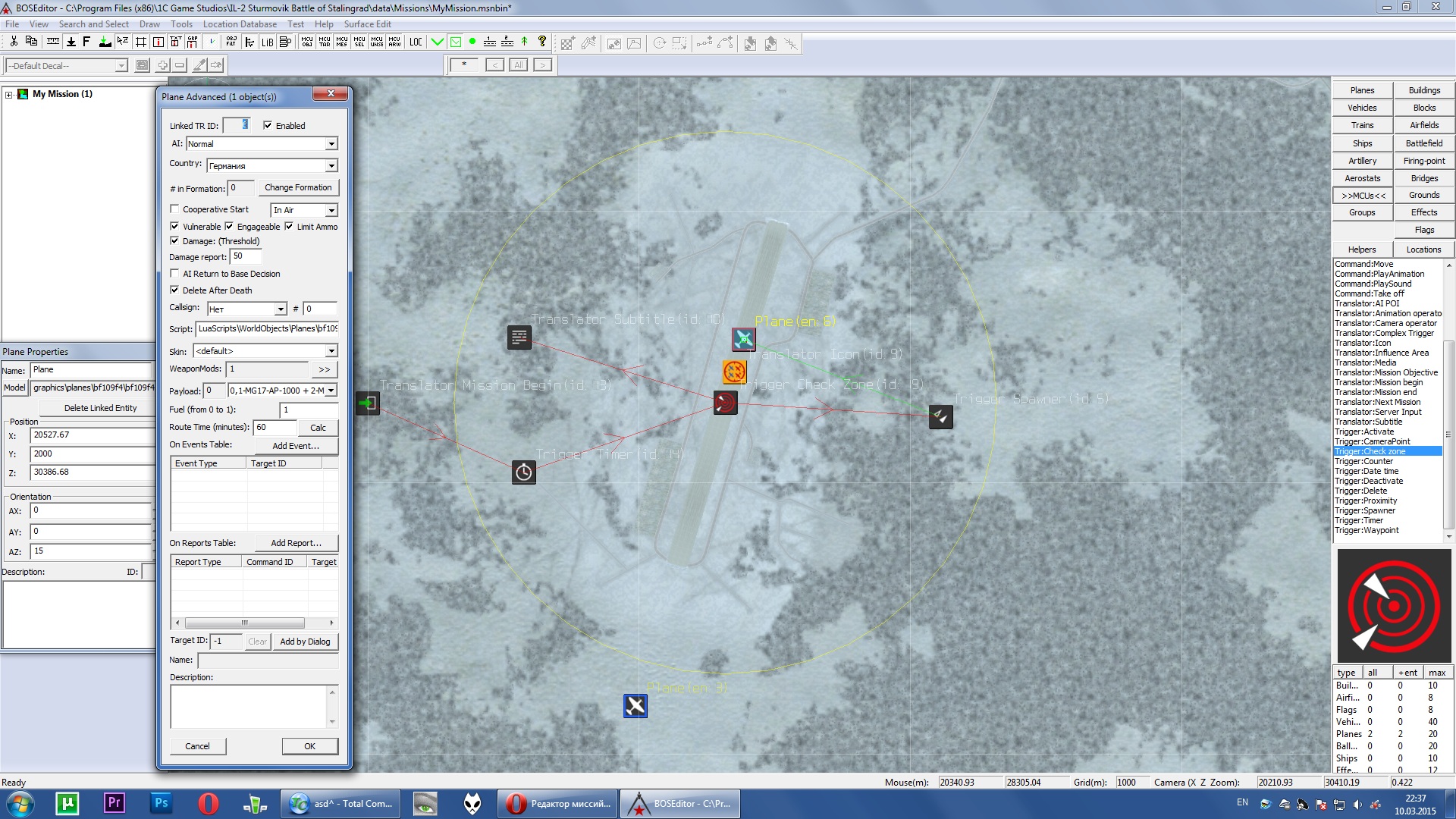
Task: Click the yellow question mark help icon
Action: [x=541, y=42]
